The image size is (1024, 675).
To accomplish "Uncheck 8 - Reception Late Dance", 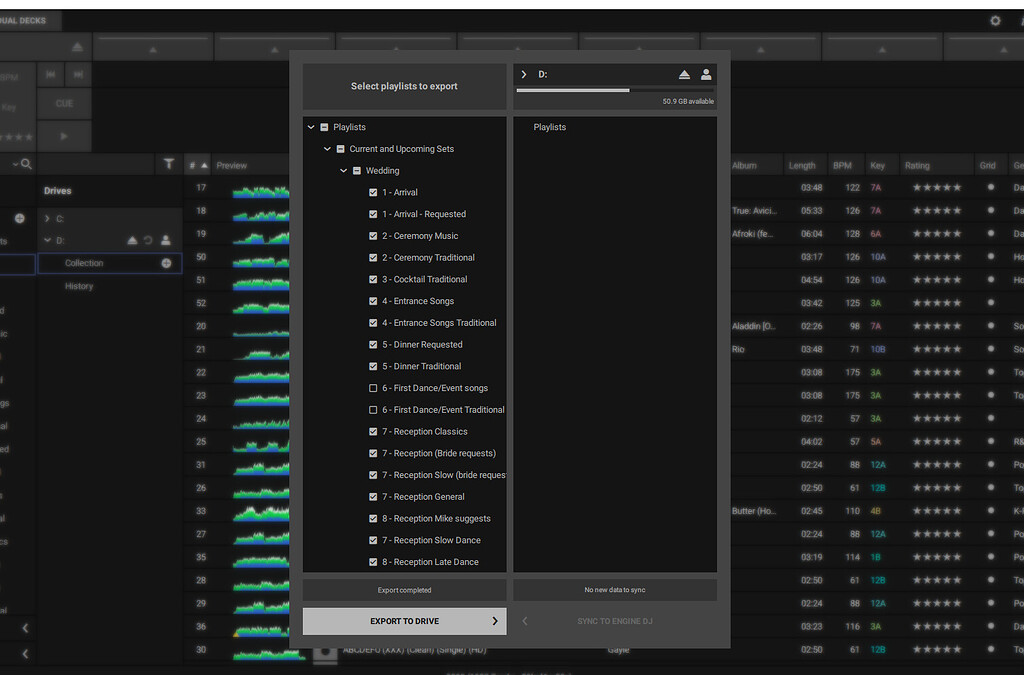I will pyautogui.click(x=373, y=561).
